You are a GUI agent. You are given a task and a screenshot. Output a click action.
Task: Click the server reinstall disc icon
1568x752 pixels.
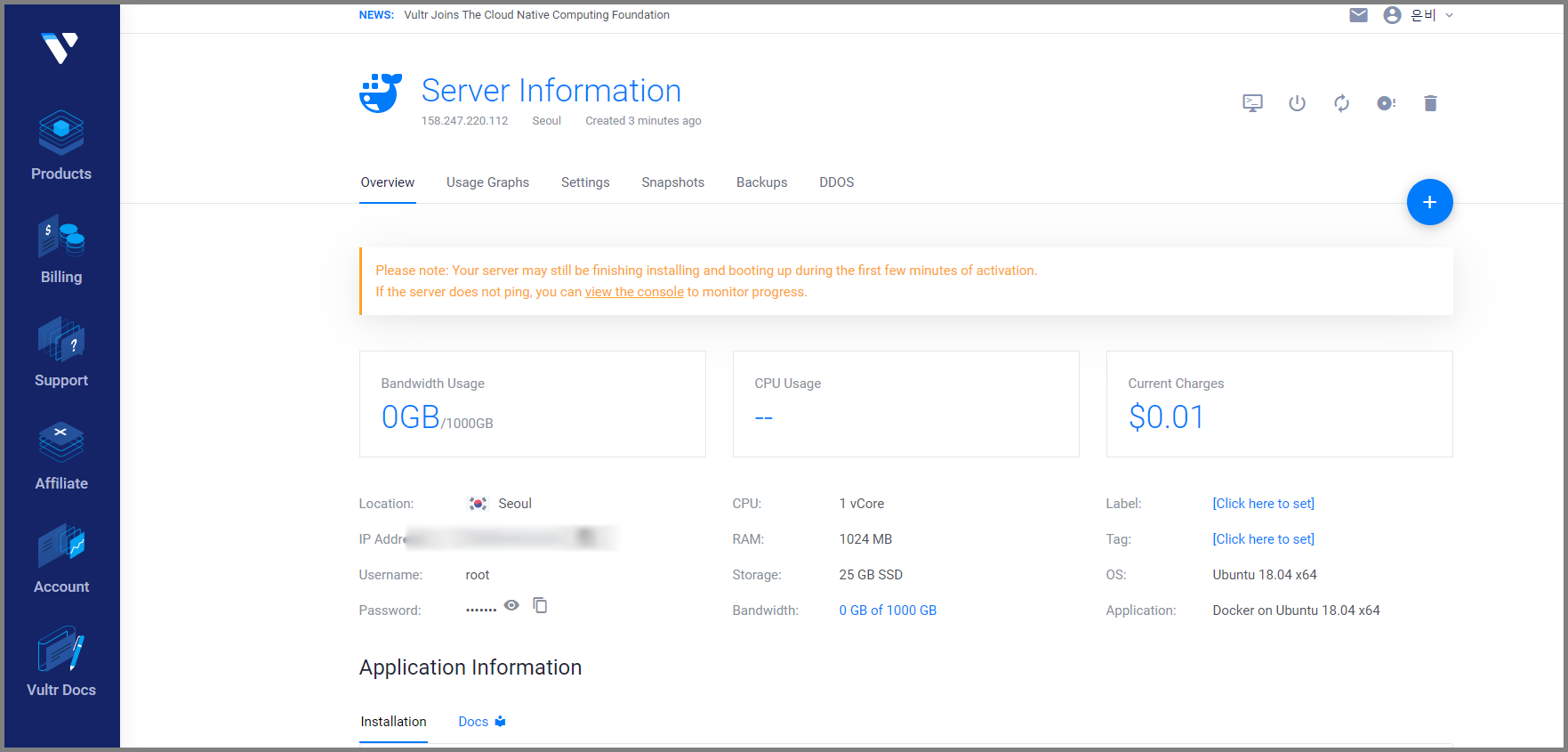1386,103
